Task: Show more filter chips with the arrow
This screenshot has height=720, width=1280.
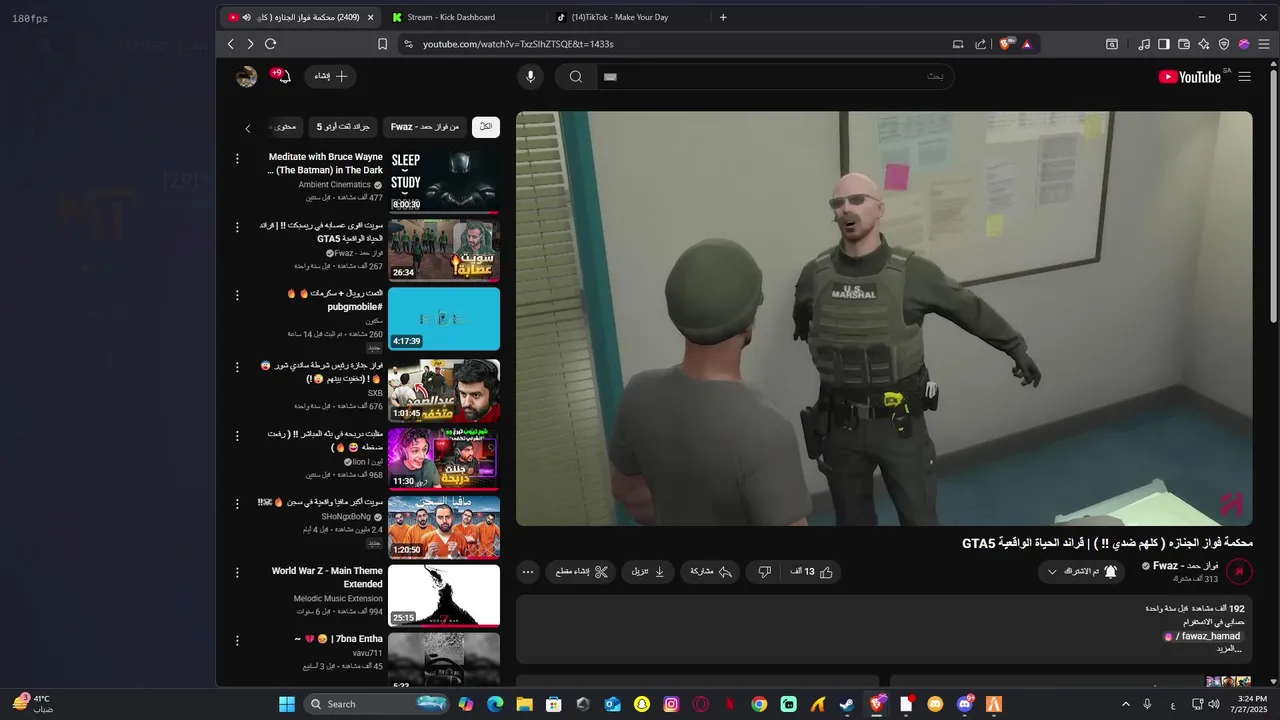Action: (x=248, y=128)
